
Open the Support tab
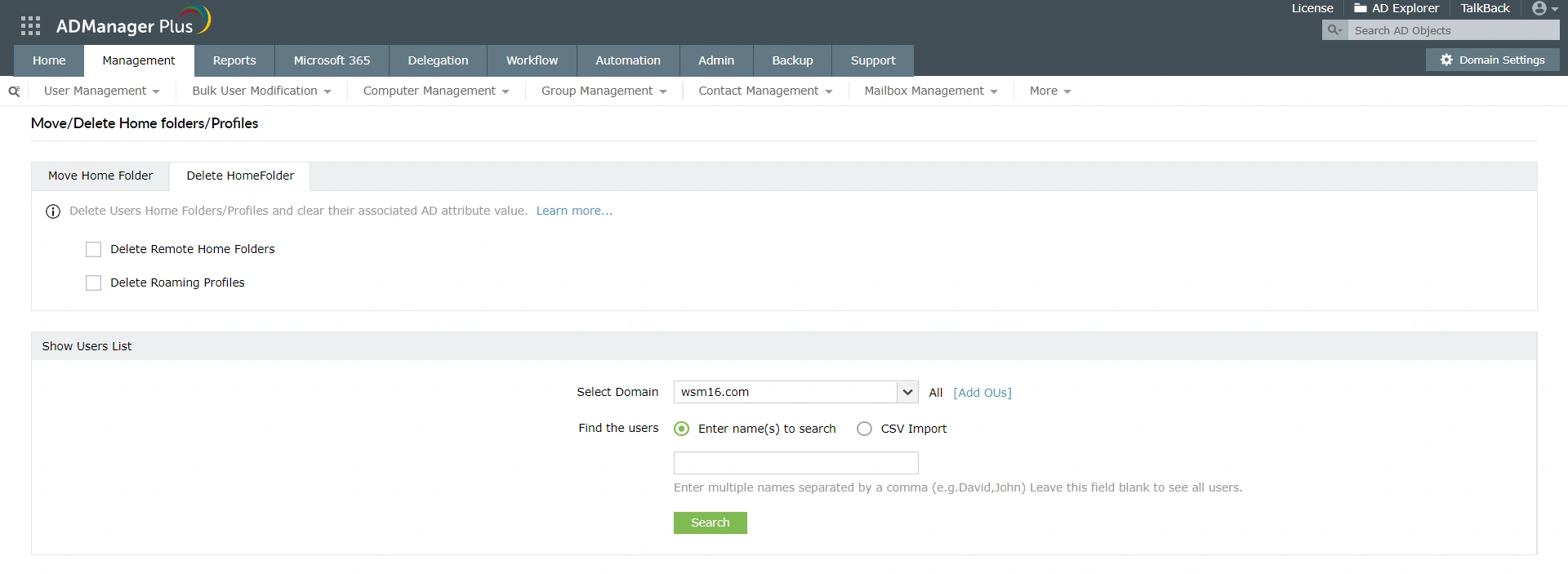tap(873, 60)
